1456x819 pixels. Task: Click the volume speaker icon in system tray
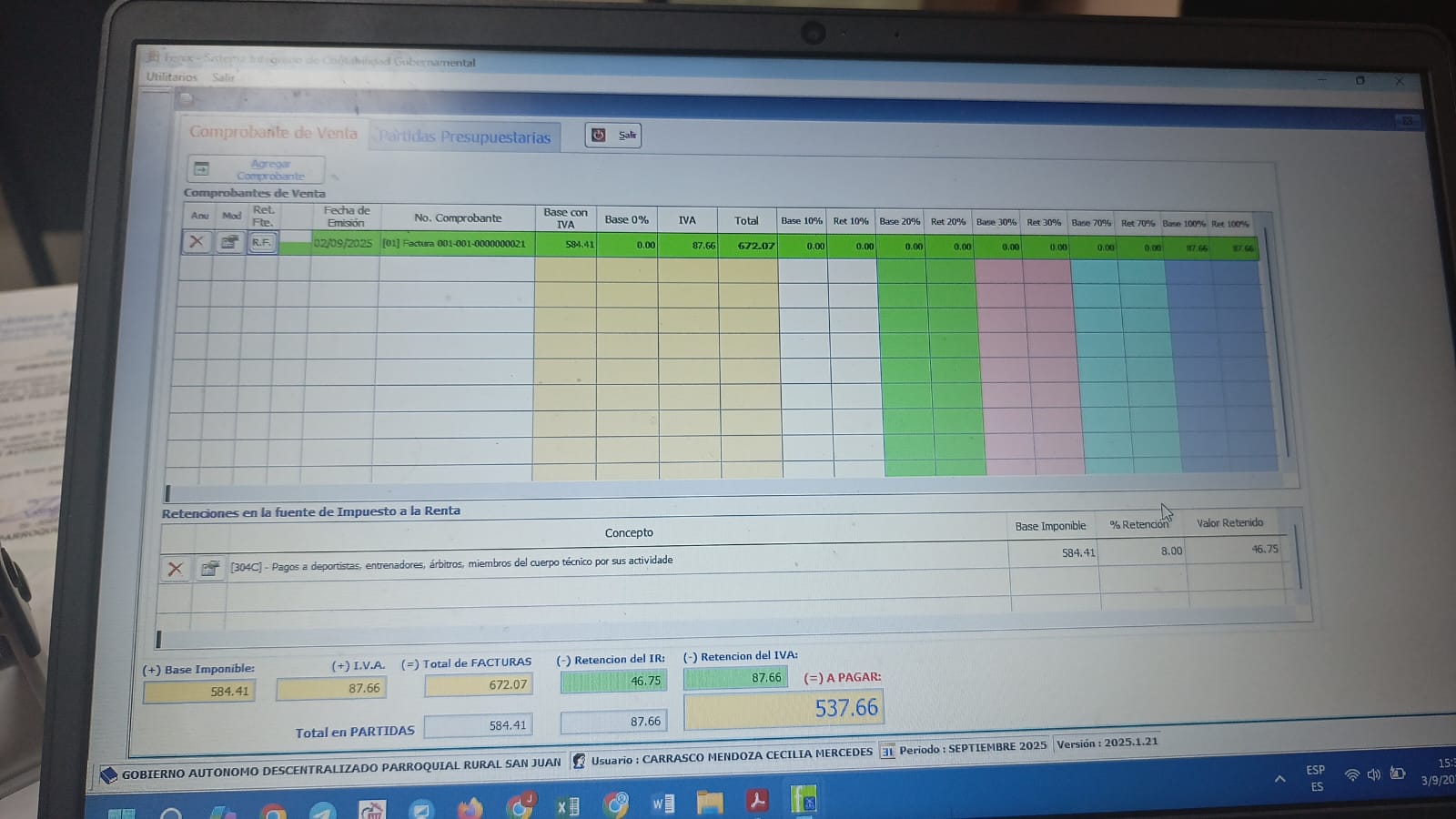(x=1374, y=774)
